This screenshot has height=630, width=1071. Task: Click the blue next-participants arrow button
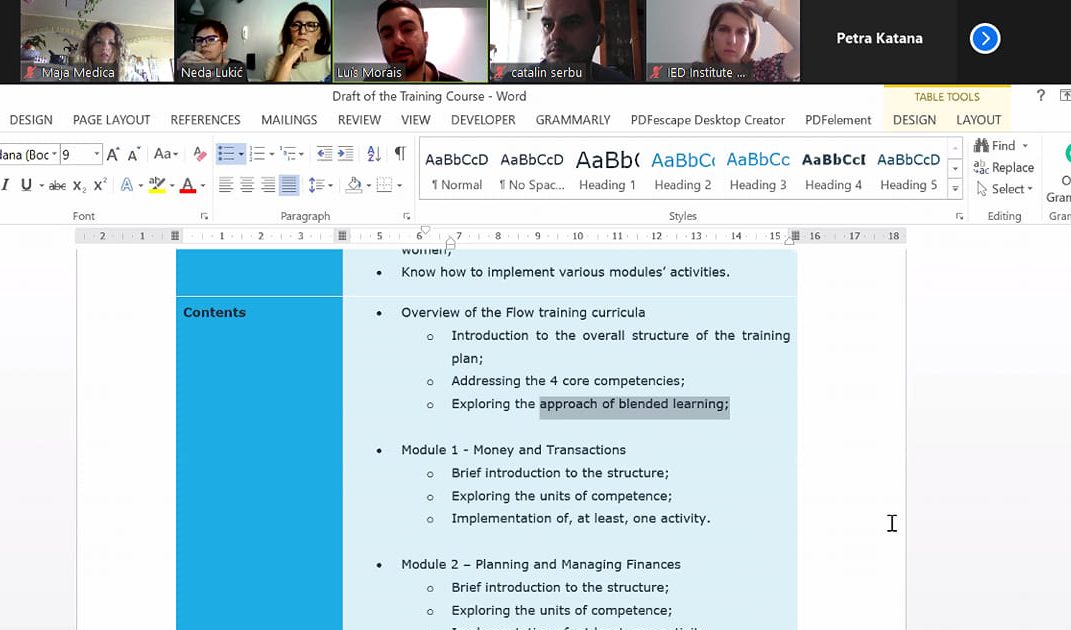(x=984, y=38)
